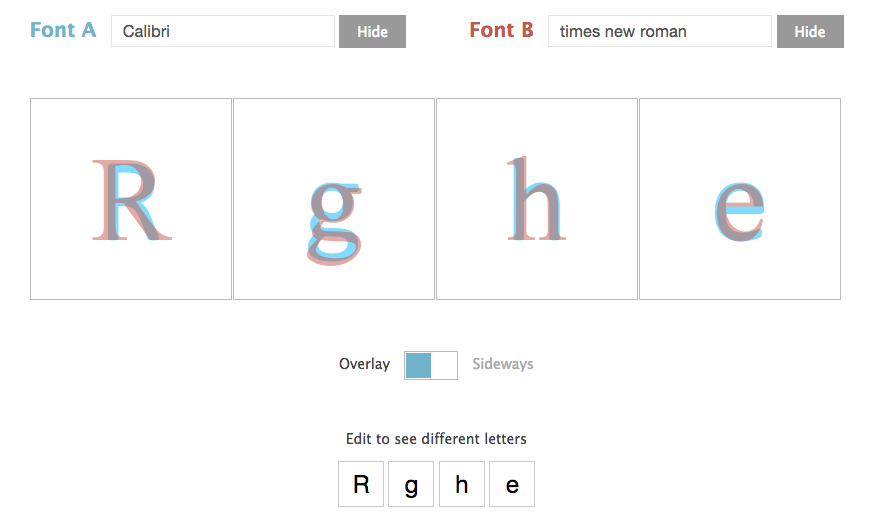Viewport: 869px width, 518px height.
Task: Click the Font B field with times new roman
Action: point(660,31)
